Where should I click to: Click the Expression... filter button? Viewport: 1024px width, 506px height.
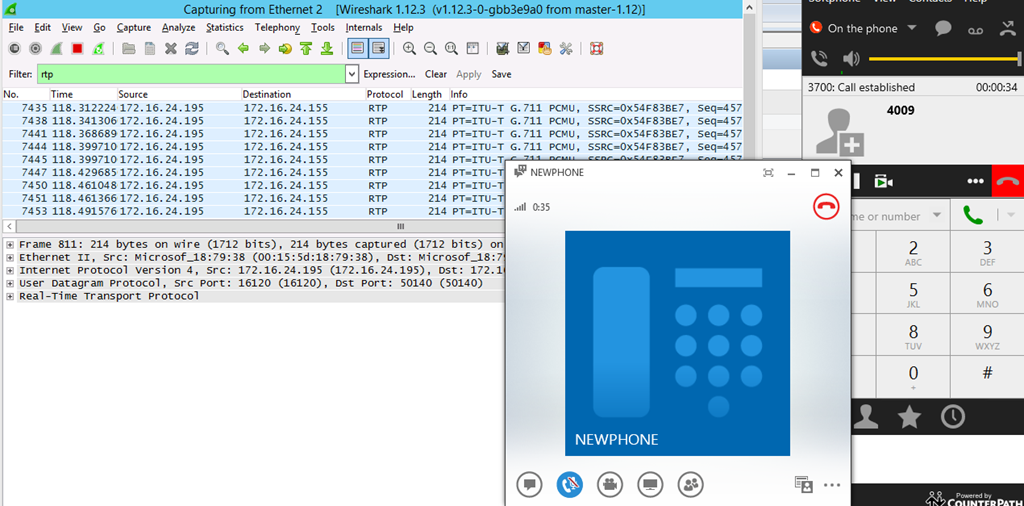pyautogui.click(x=389, y=74)
